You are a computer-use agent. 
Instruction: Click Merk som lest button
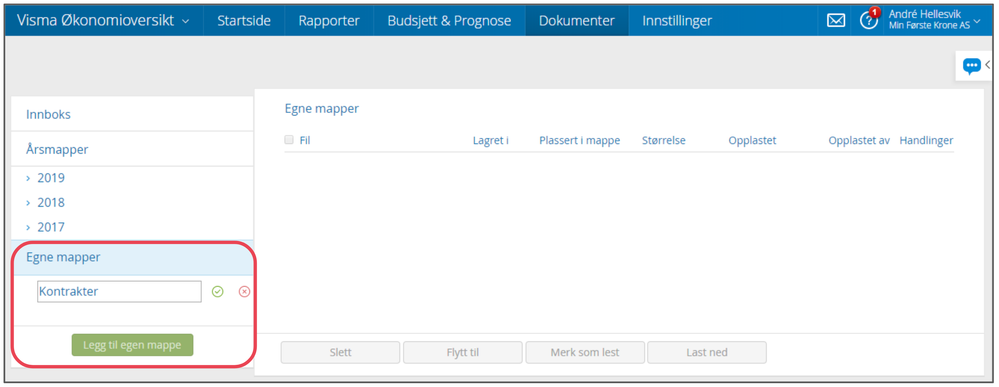click(x=585, y=353)
